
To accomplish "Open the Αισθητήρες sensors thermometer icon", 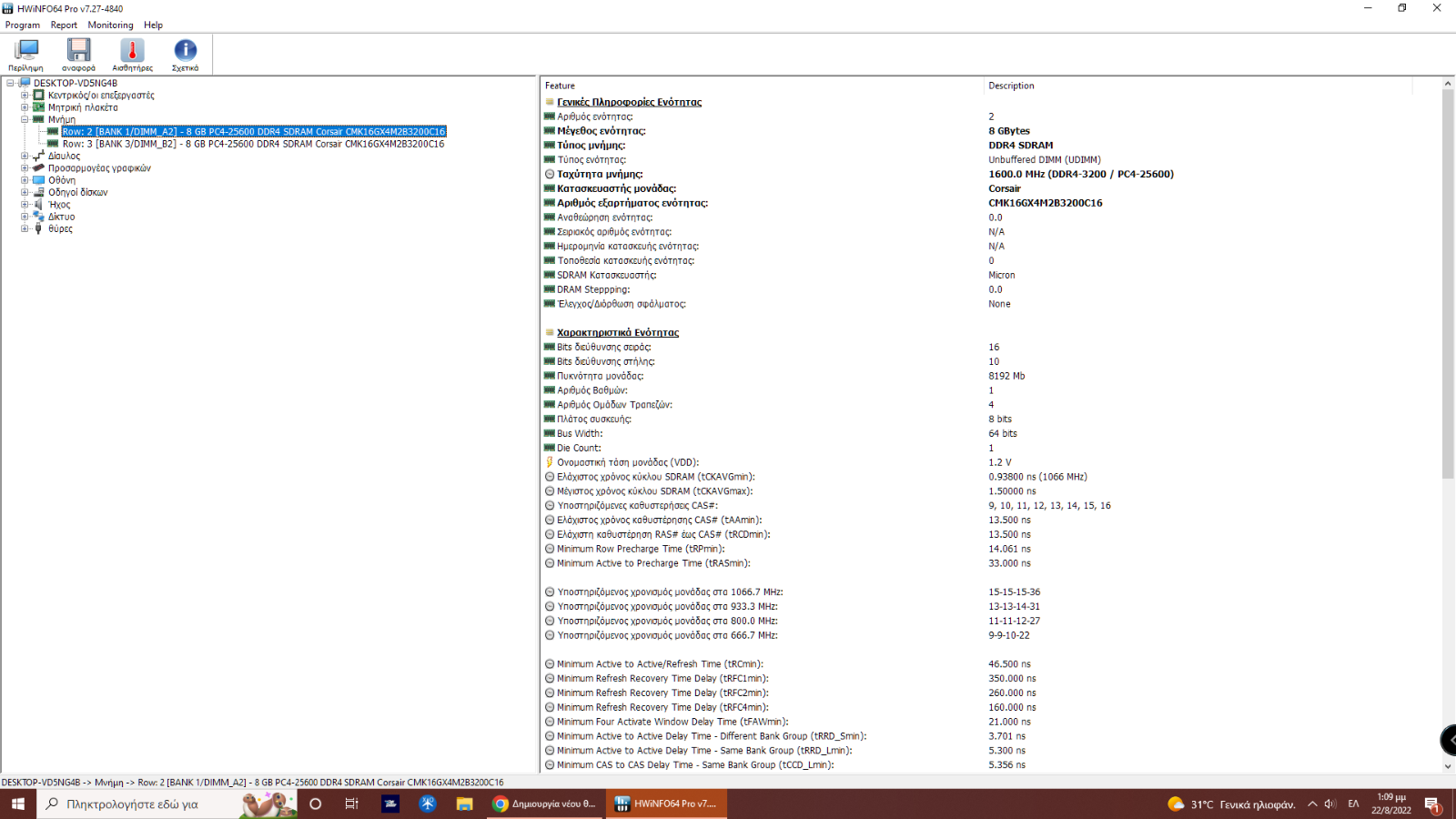I will point(132,55).
